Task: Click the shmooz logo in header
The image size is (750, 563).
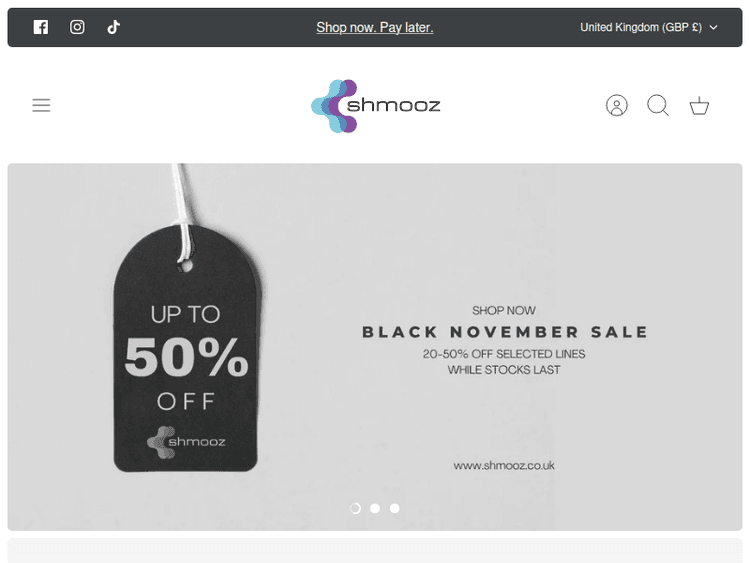Action: (375, 105)
